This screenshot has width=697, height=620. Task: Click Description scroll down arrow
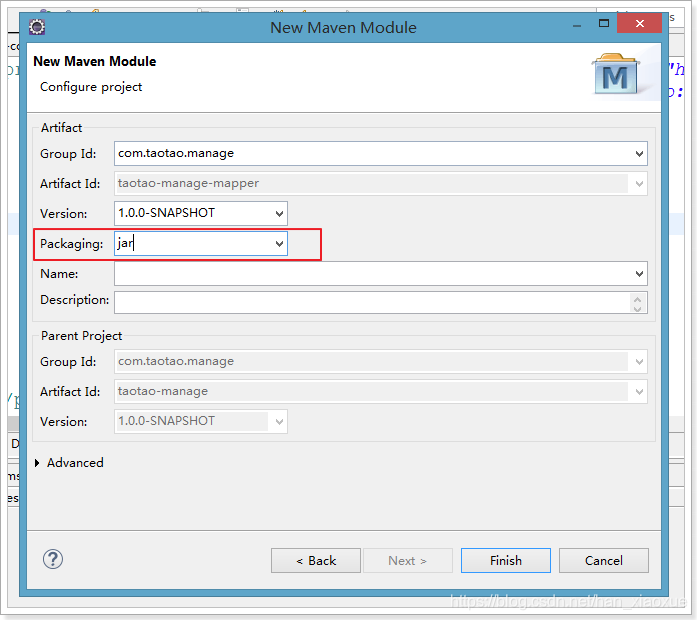(637, 308)
